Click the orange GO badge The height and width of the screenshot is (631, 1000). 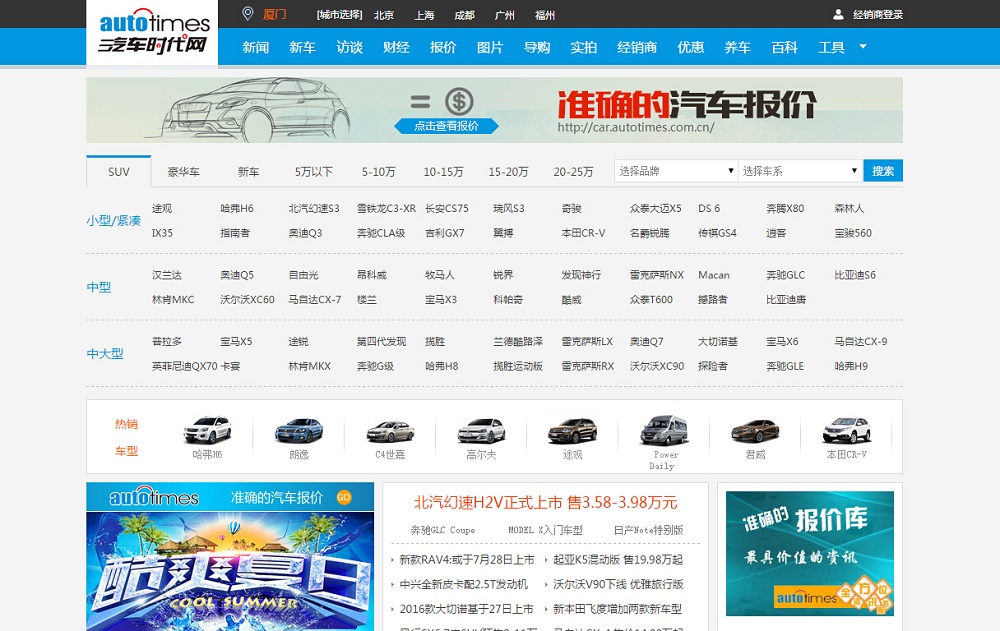(344, 497)
